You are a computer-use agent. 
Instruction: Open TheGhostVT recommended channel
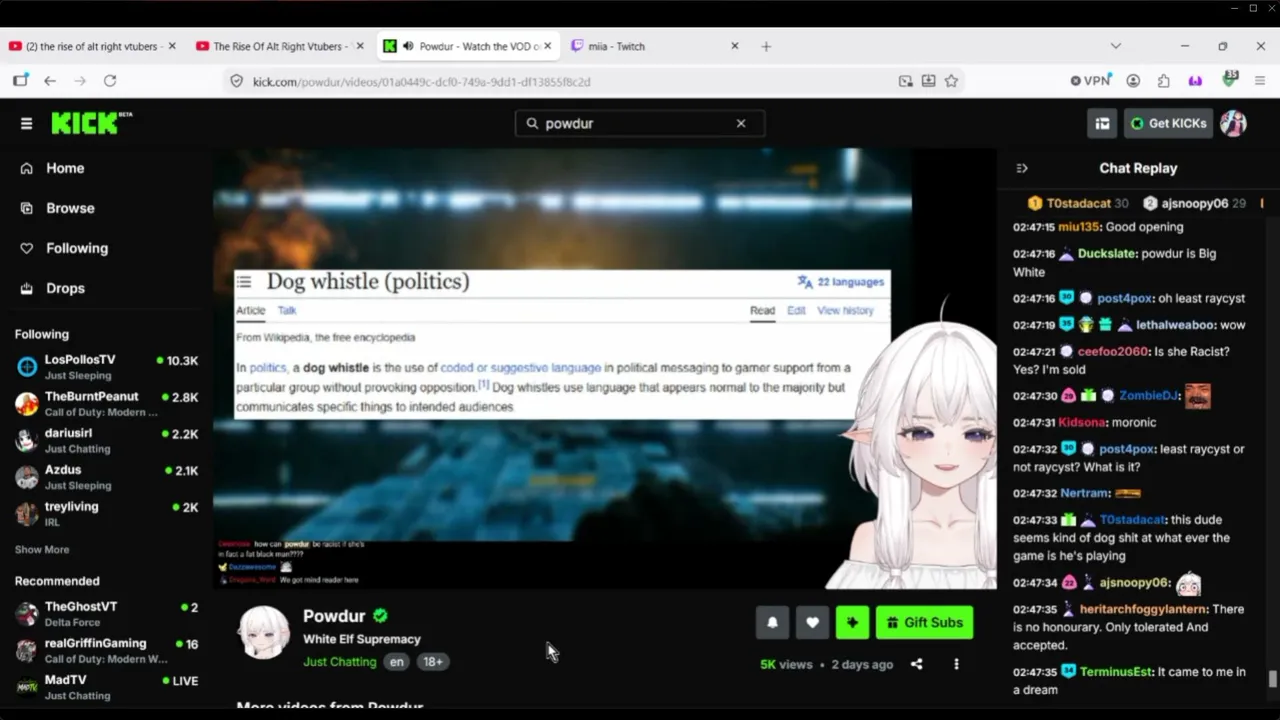coord(107,614)
